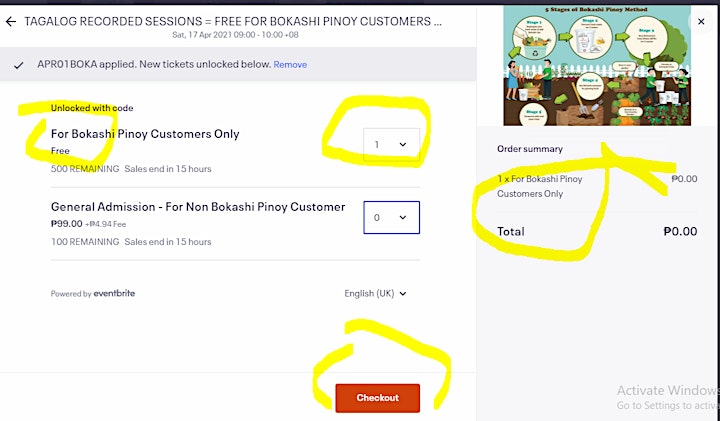Click the Bokashi Pinoy Method stages image
Viewport: 720px width, 421px height.
point(597,65)
